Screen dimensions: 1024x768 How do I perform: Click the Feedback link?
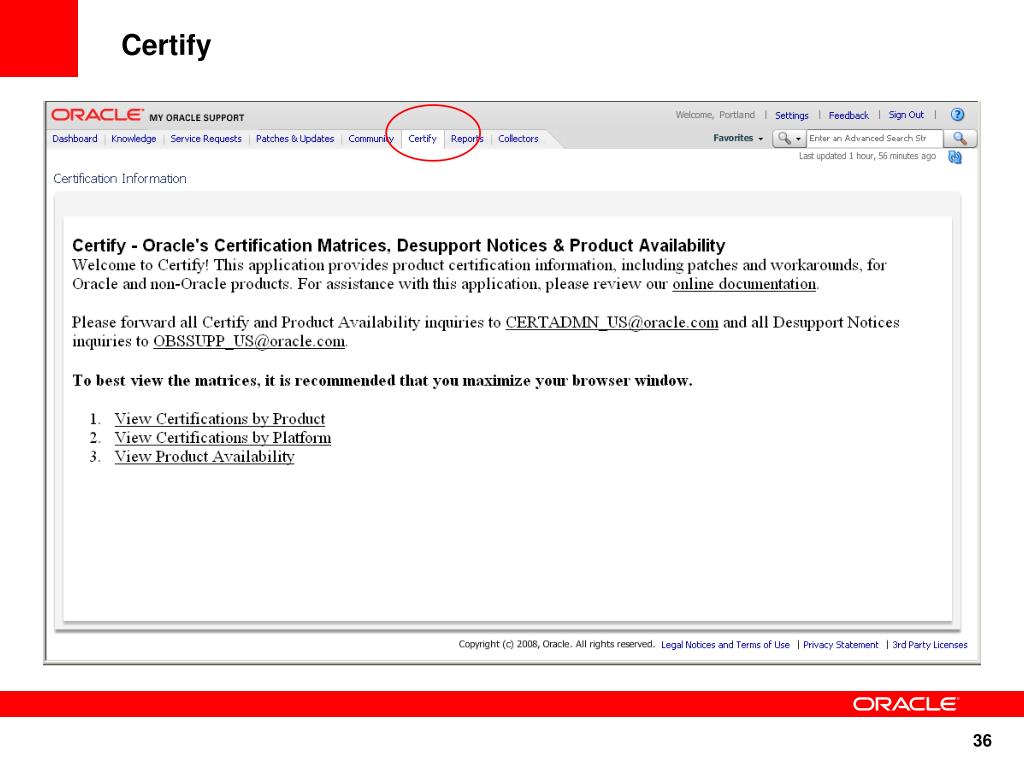pos(848,116)
